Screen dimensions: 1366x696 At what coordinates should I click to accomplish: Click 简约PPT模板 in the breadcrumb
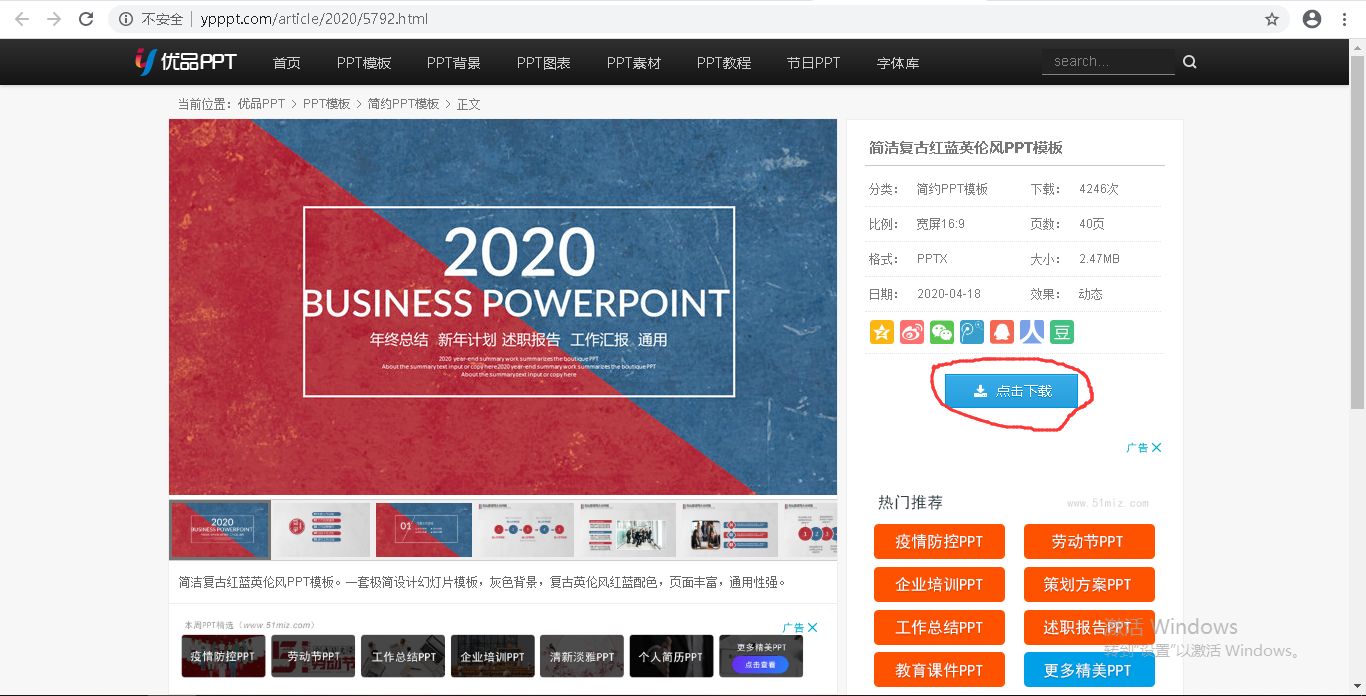404,104
